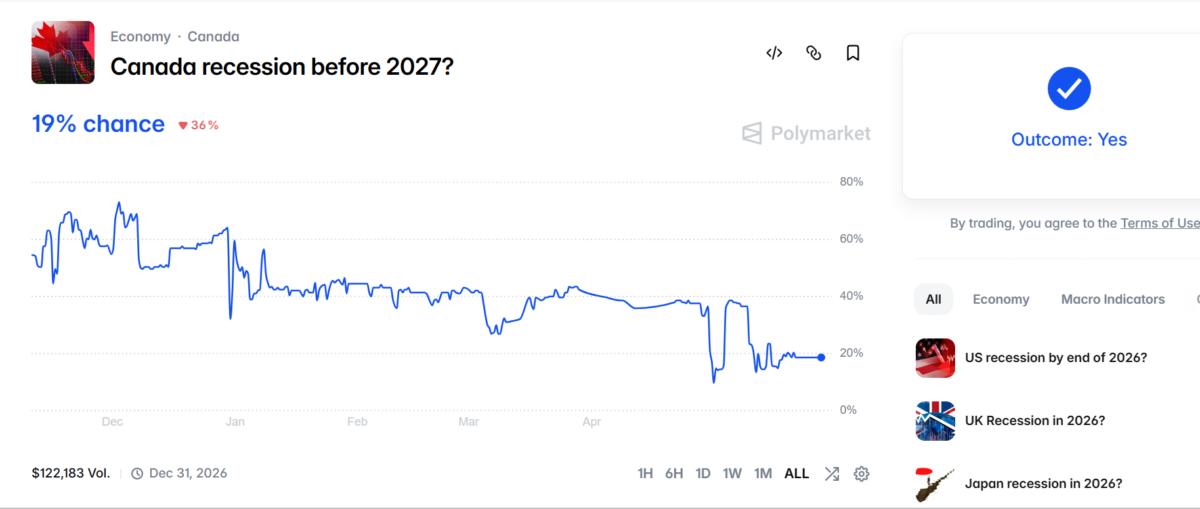
Task: Click the chart compare shuffle icon
Action: pyautogui.click(x=831, y=474)
